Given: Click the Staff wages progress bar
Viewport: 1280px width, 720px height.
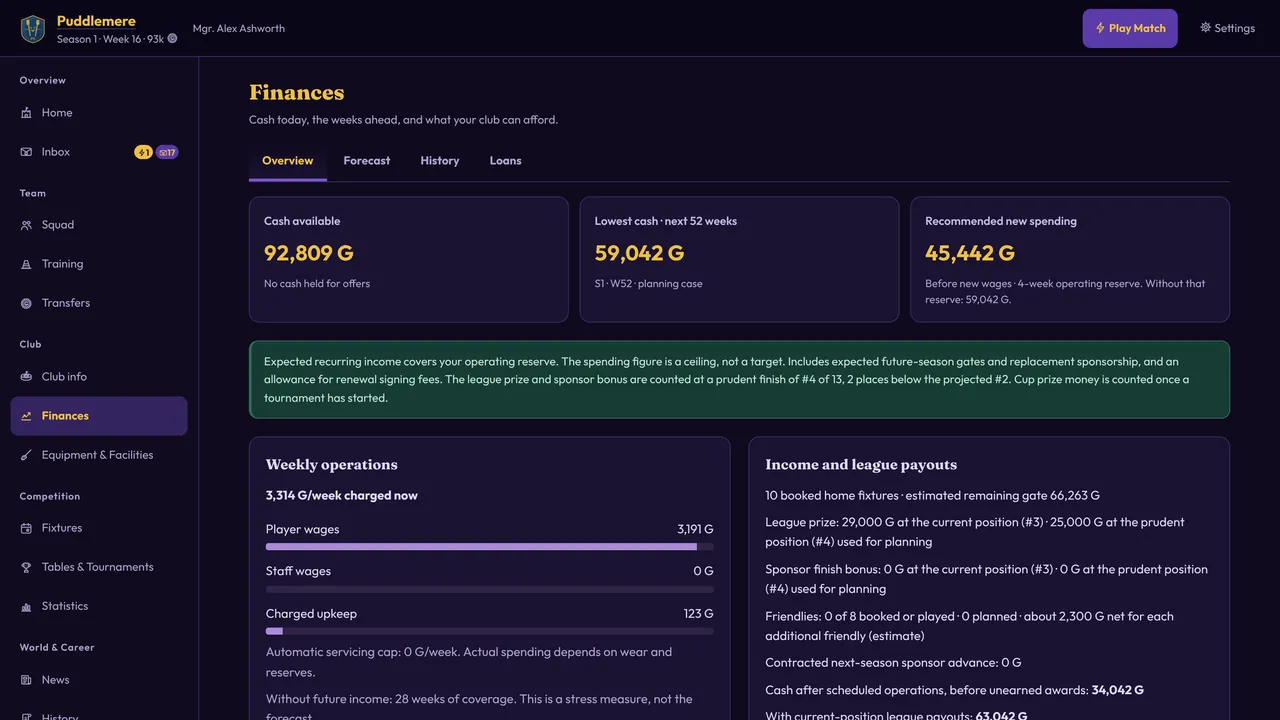Looking at the screenshot, I should coord(490,589).
